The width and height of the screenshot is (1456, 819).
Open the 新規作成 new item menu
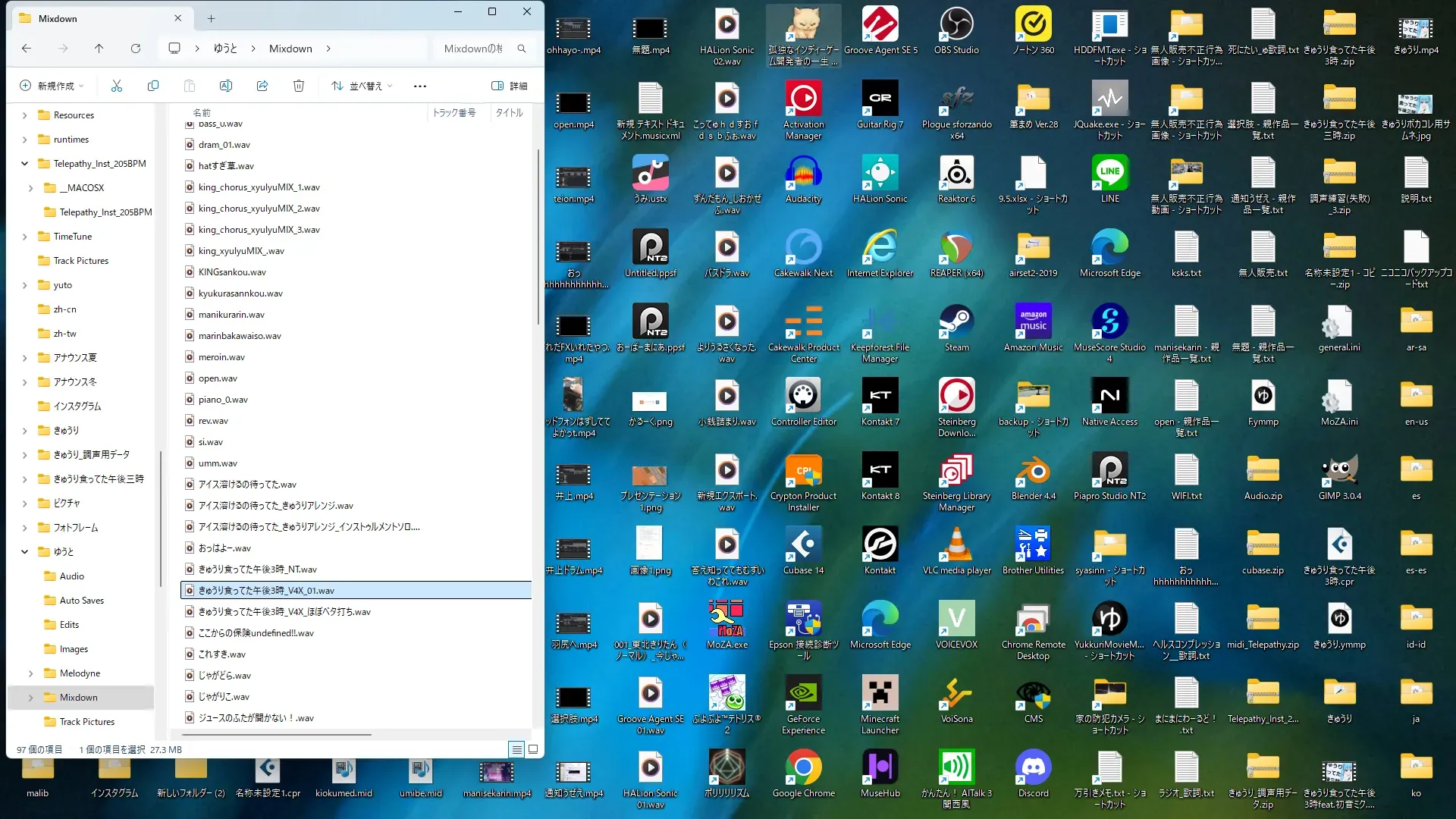coord(51,86)
